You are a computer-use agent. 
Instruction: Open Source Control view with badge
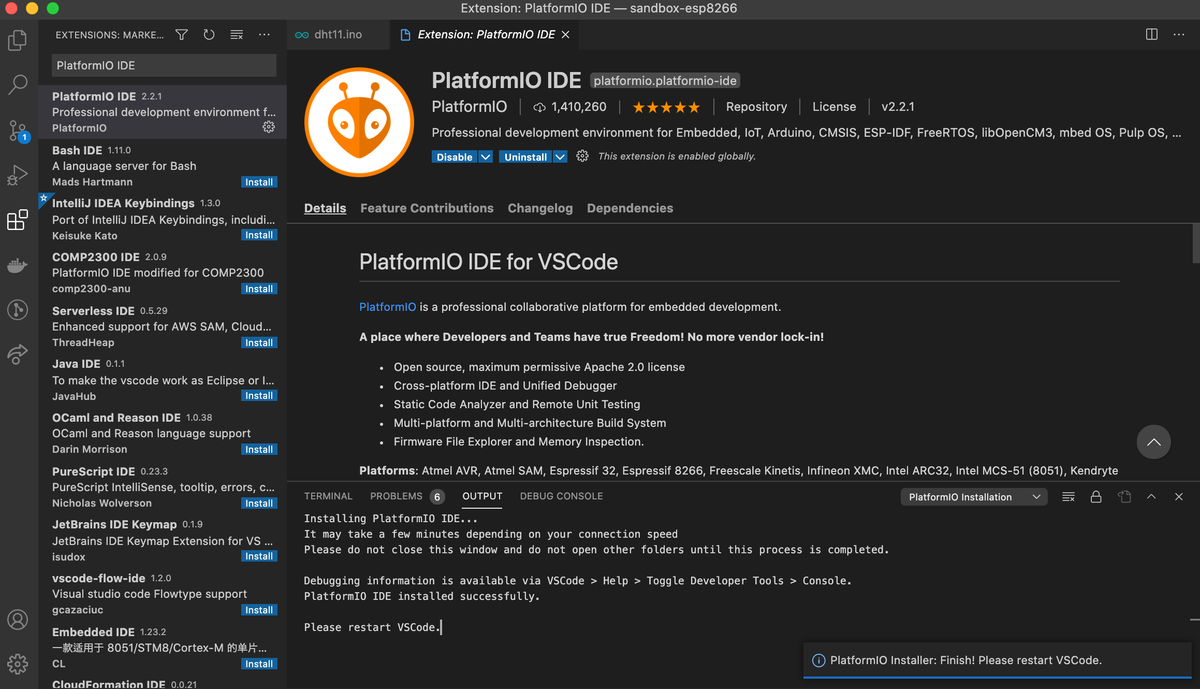pos(18,131)
